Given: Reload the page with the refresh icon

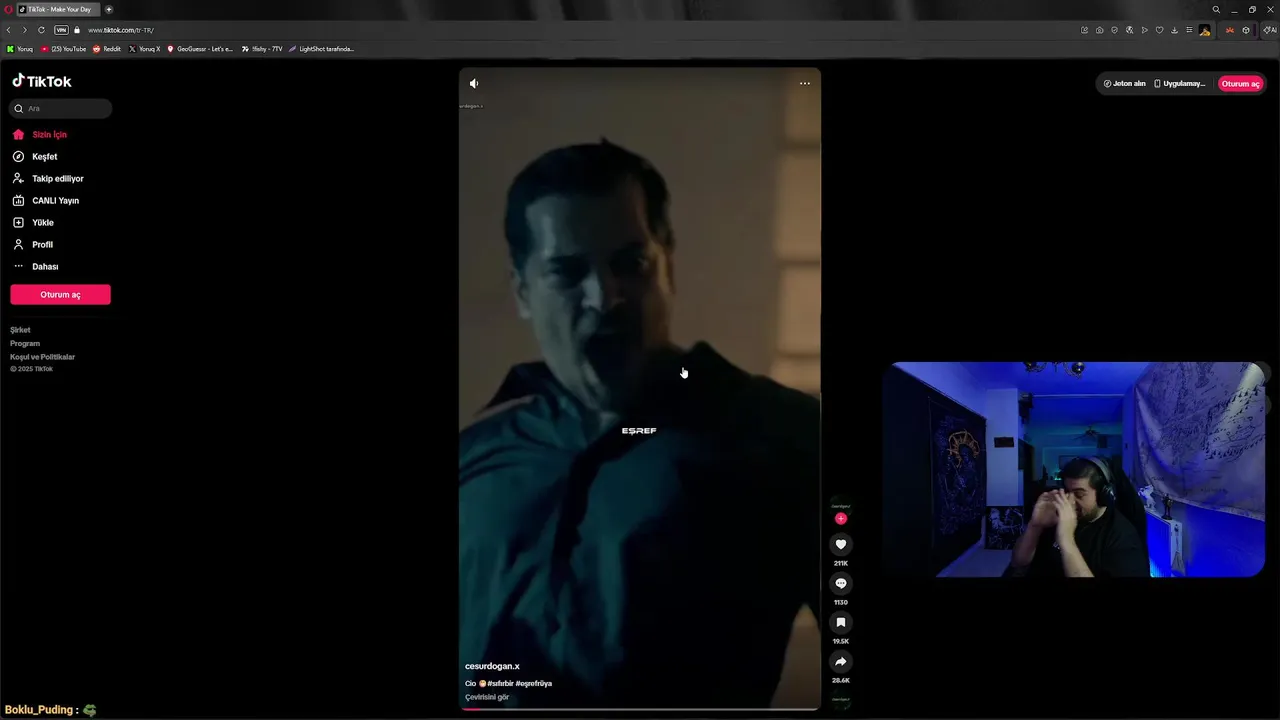Looking at the screenshot, I should point(41,30).
